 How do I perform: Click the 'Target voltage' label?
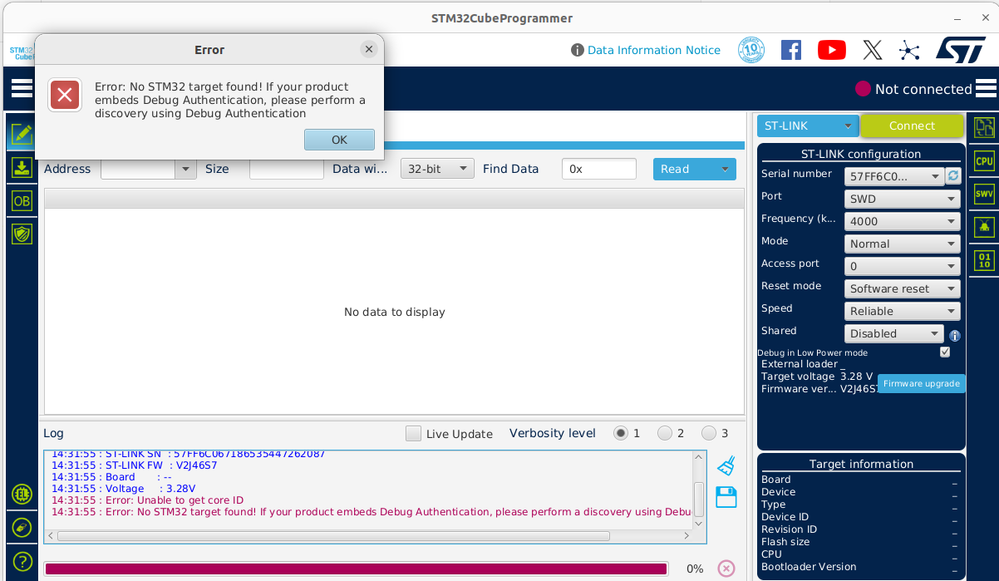point(798,376)
